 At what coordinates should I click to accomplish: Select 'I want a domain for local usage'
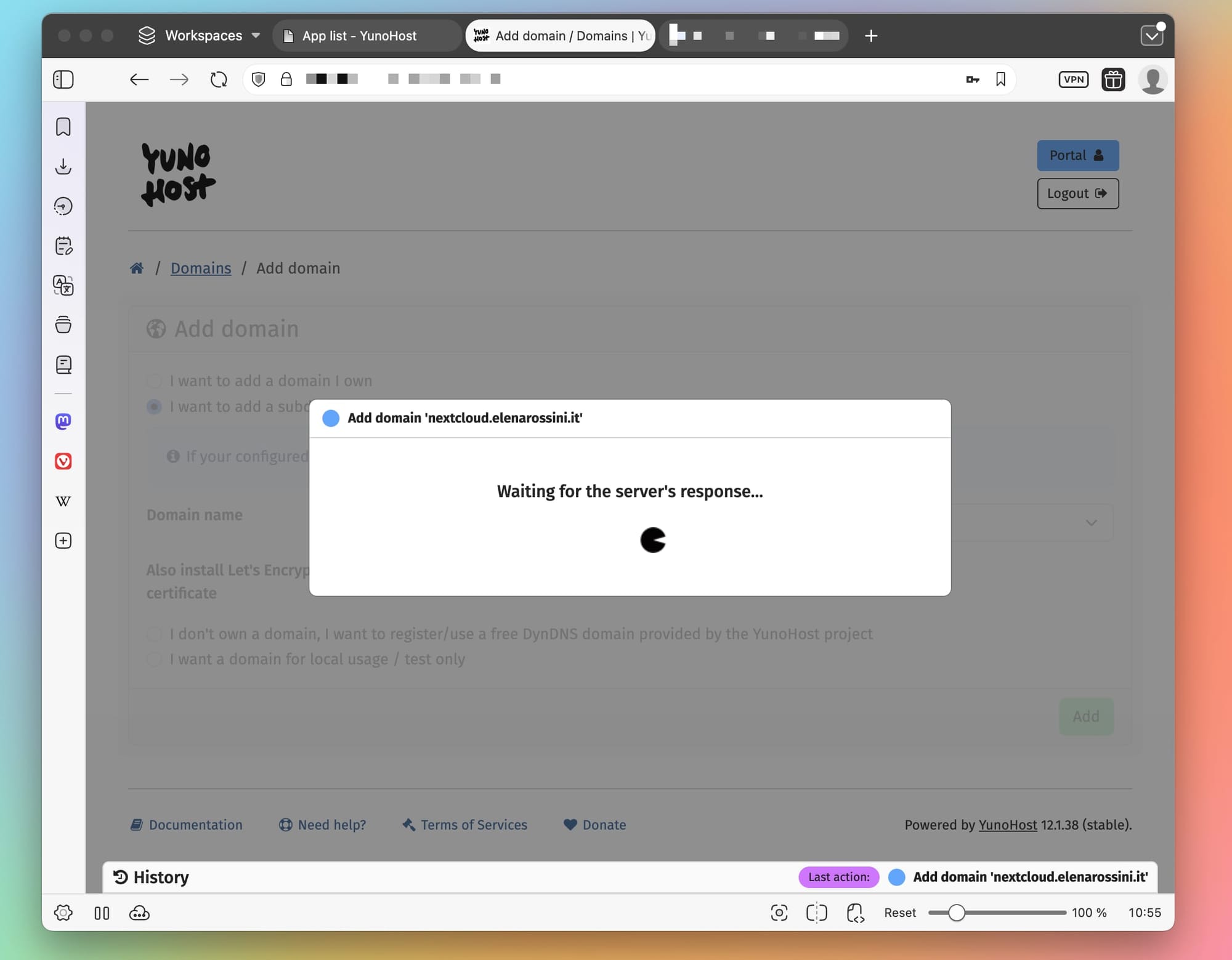[x=154, y=659]
